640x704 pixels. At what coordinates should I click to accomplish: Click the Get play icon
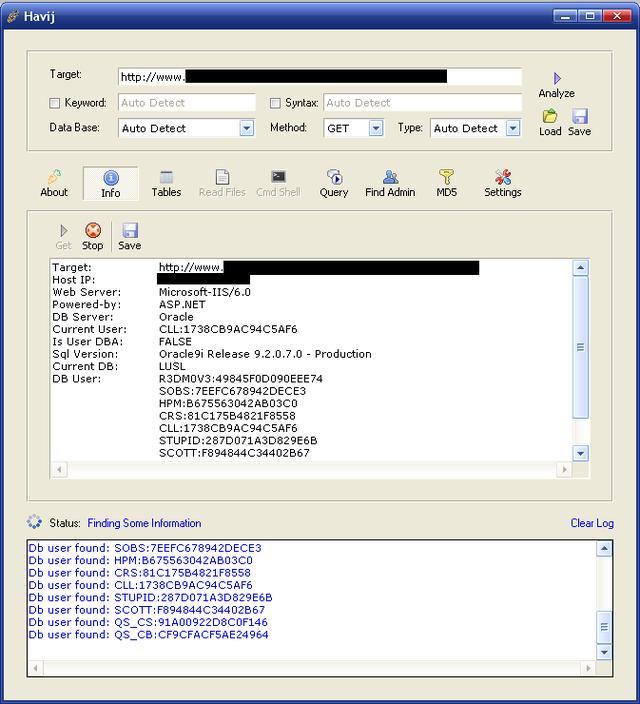[x=64, y=231]
